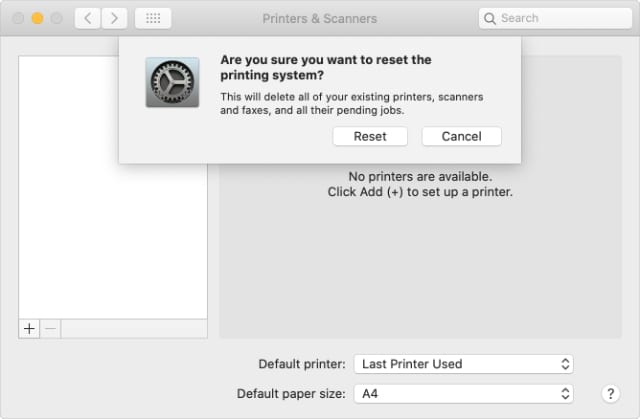Image resolution: width=640 pixels, height=419 pixels.
Task: Show all preferences via grid icon
Action: click(x=153, y=18)
